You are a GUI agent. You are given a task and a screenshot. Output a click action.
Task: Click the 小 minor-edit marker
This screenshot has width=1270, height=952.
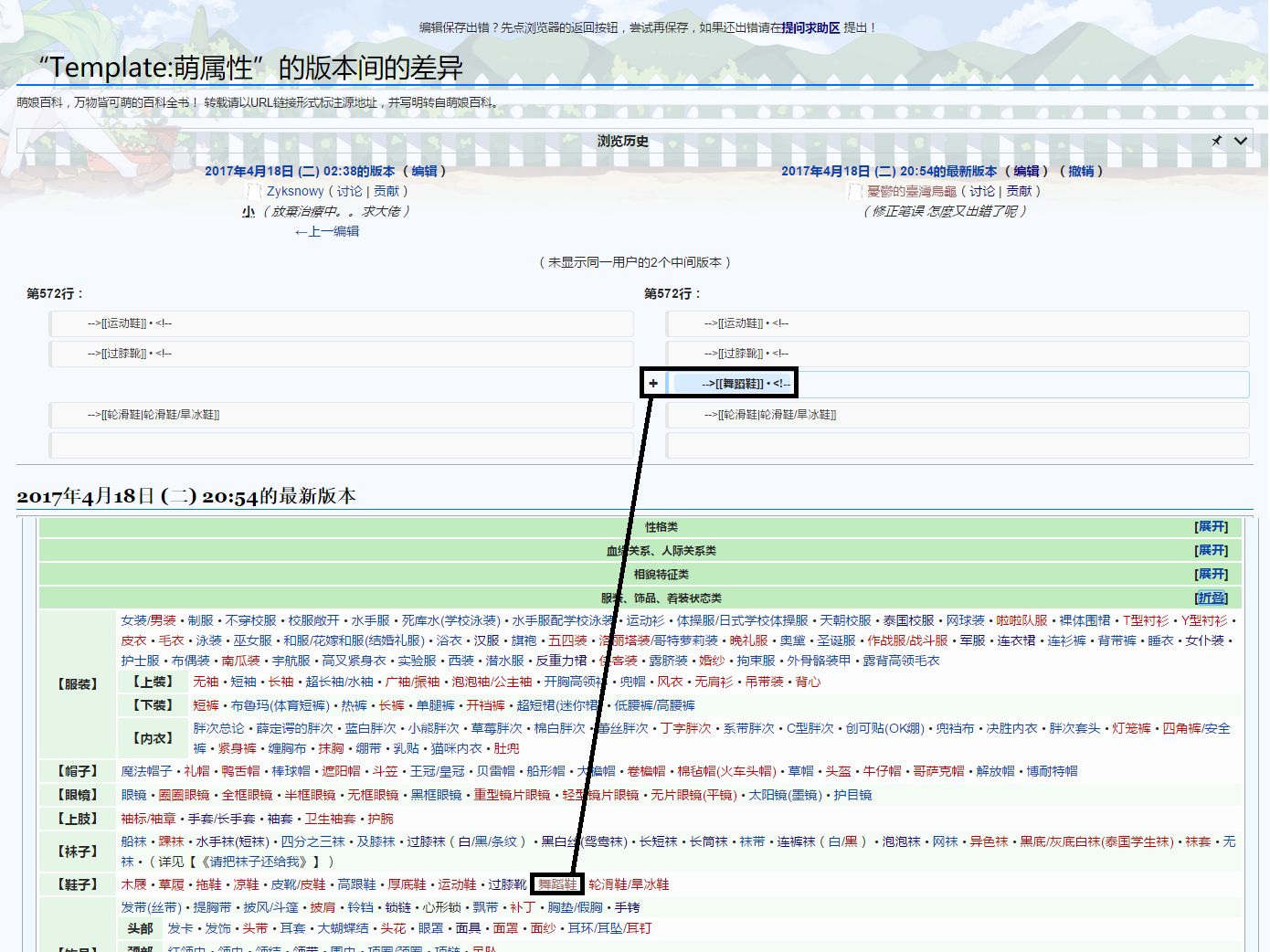point(247,212)
